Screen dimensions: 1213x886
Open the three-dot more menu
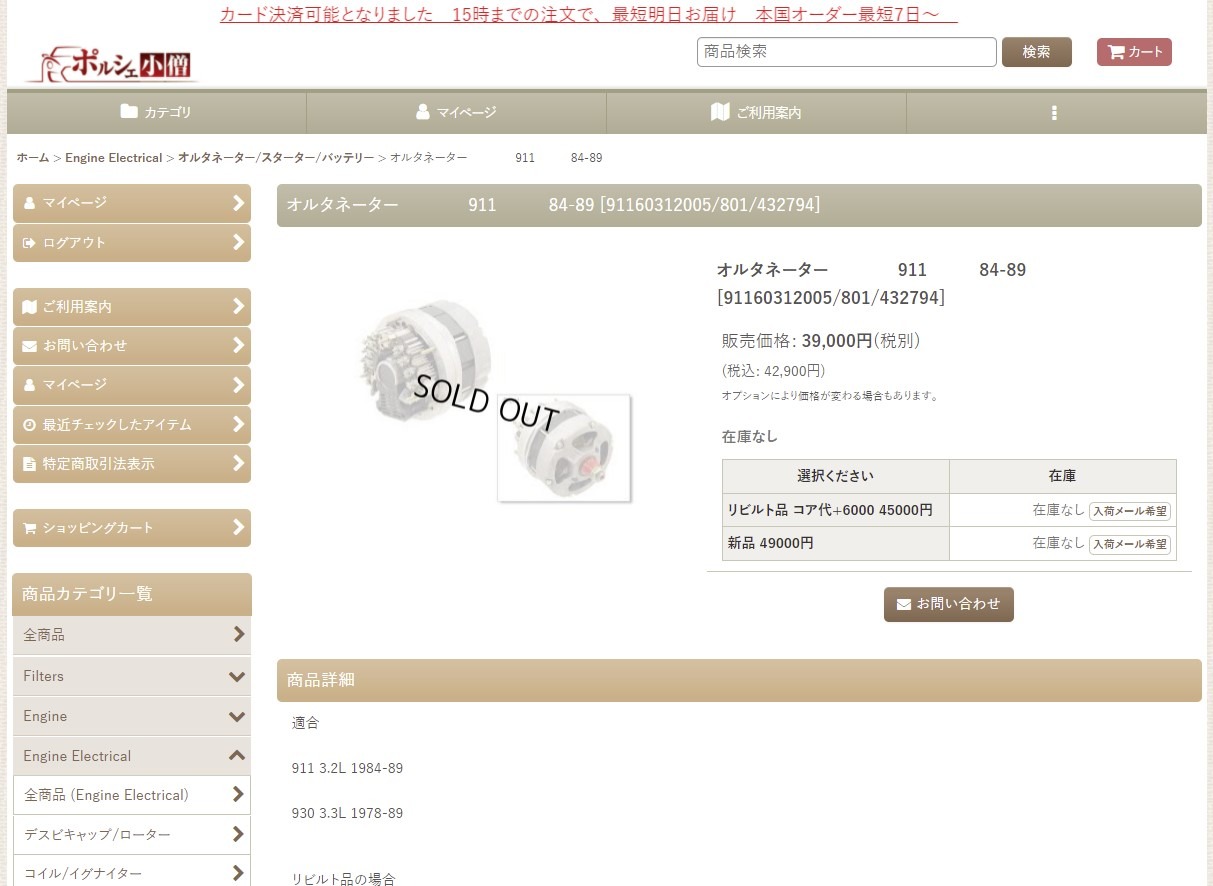point(1054,113)
